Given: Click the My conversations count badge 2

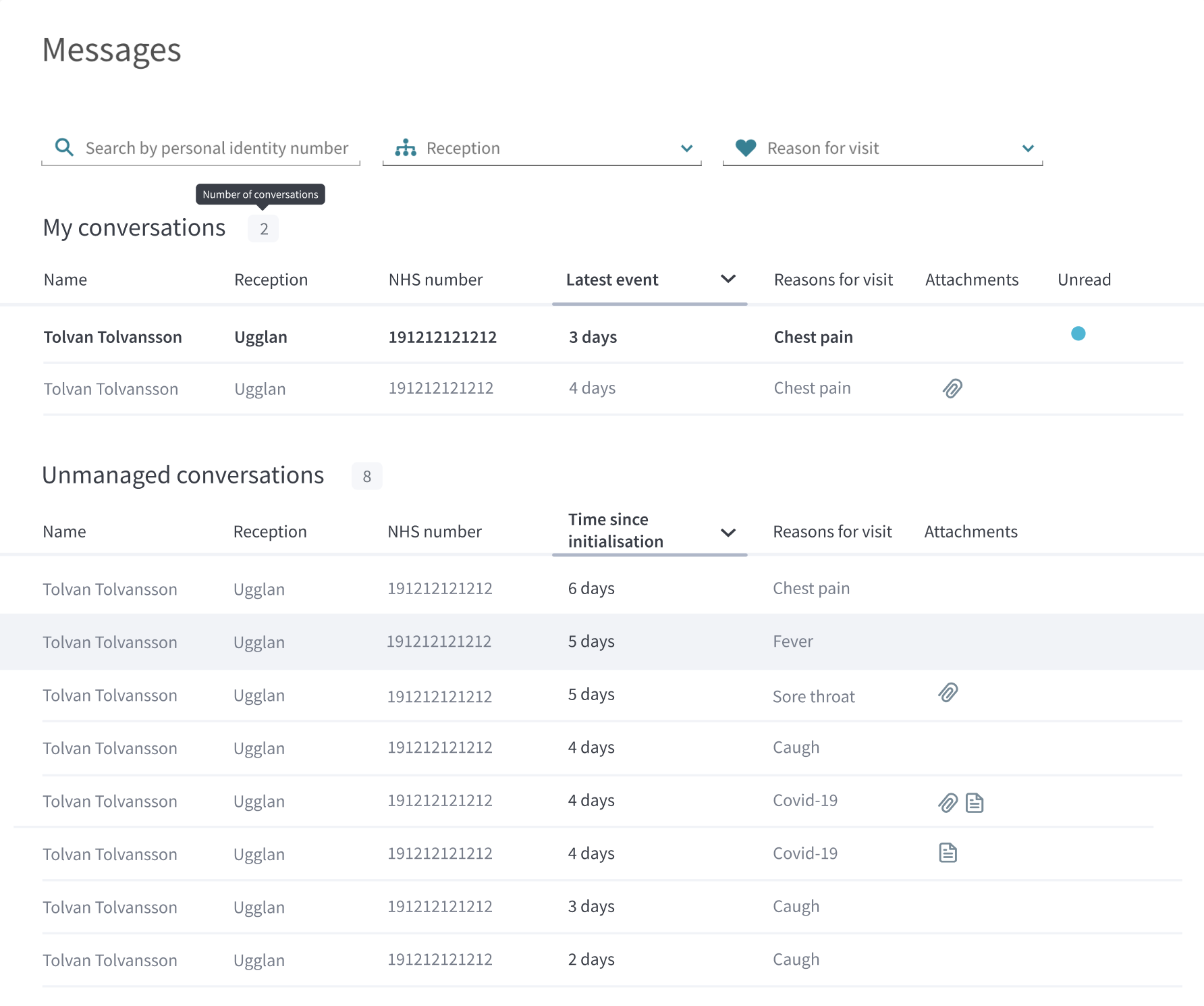Looking at the screenshot, I should [264, 229].
